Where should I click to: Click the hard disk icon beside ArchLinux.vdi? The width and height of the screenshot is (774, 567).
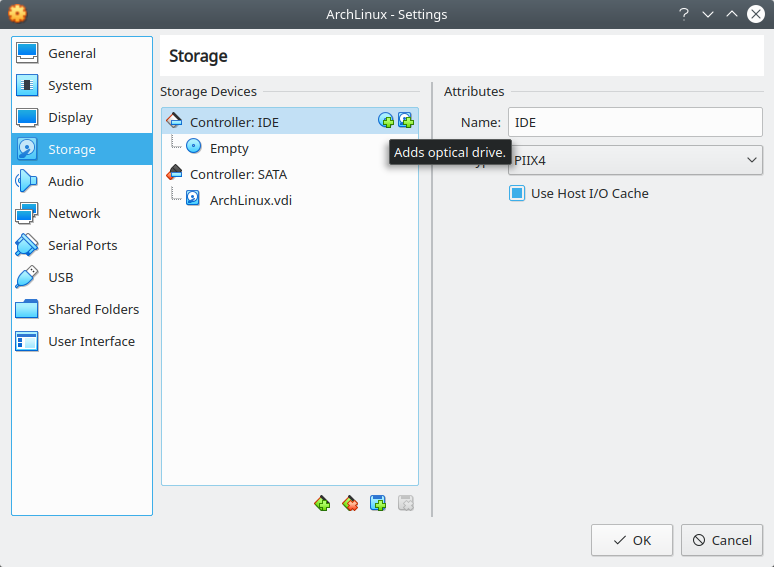click(x=193, y=198)
